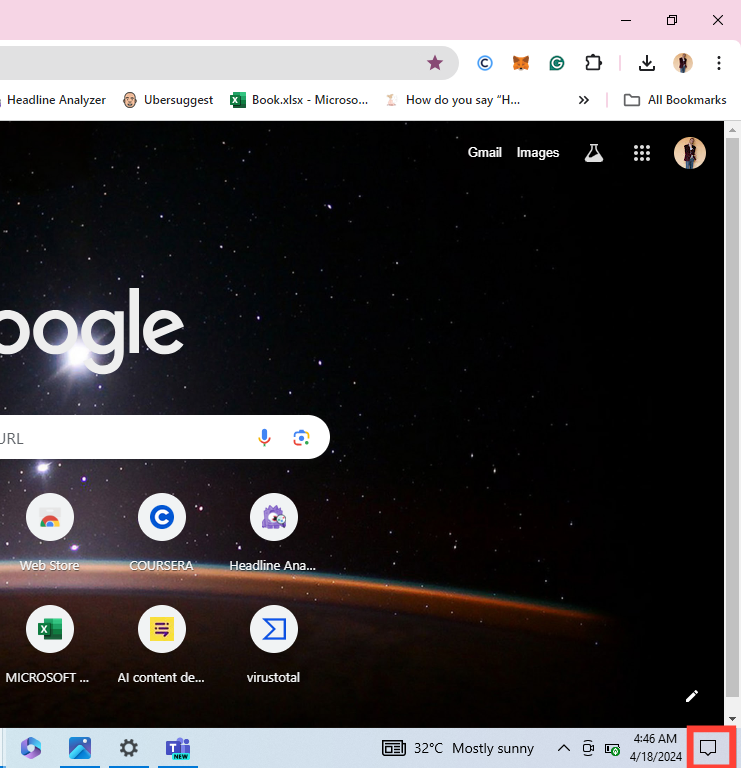Open the MICROSOFT Excel shortcut tile
Image resolution: width=741 pixels, height=768 pixels.
pyautogui.click(x=49, y=645)
